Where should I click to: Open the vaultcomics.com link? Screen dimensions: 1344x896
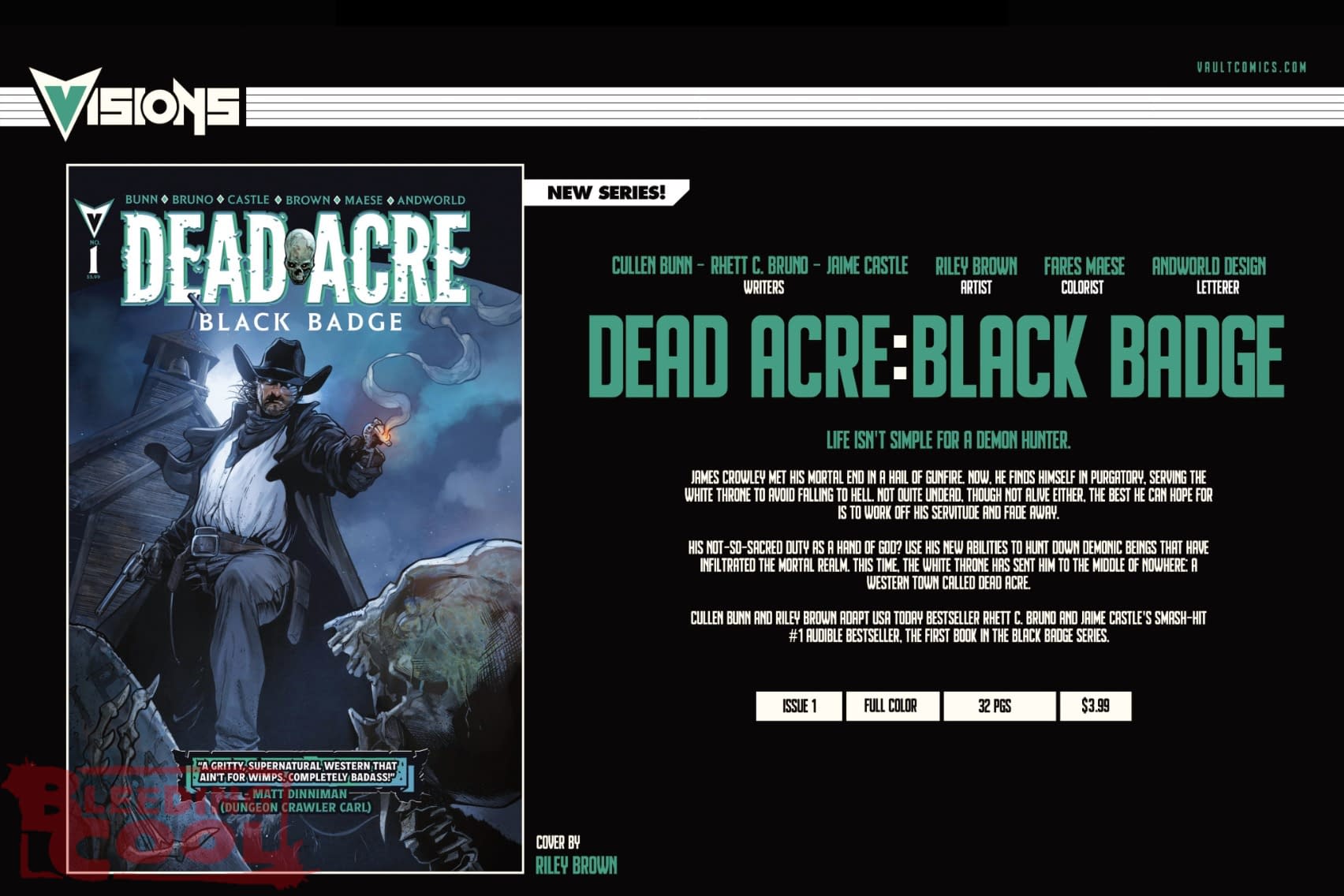point(1251,67)
